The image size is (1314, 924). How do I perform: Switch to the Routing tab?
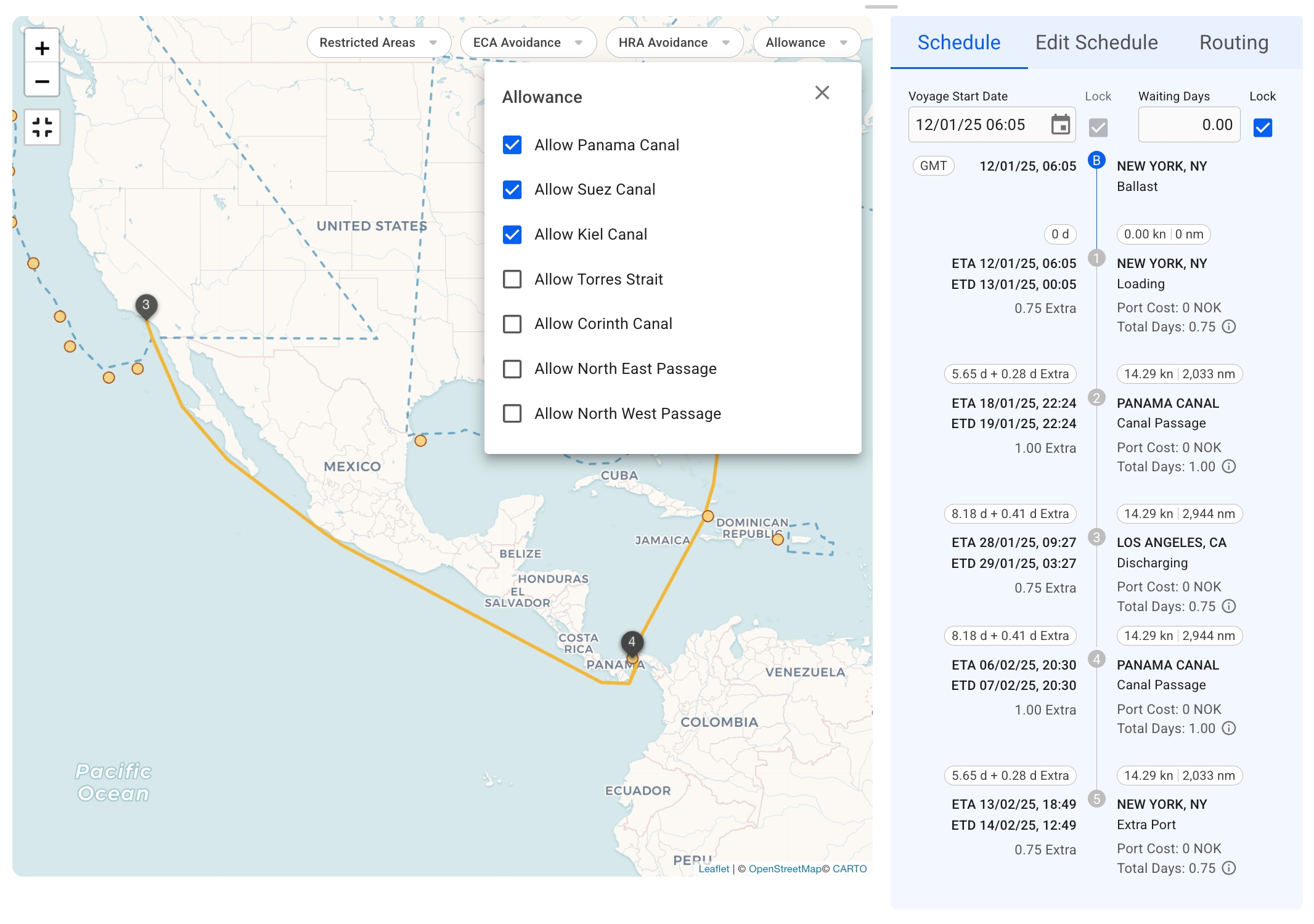click(1233, 43)
